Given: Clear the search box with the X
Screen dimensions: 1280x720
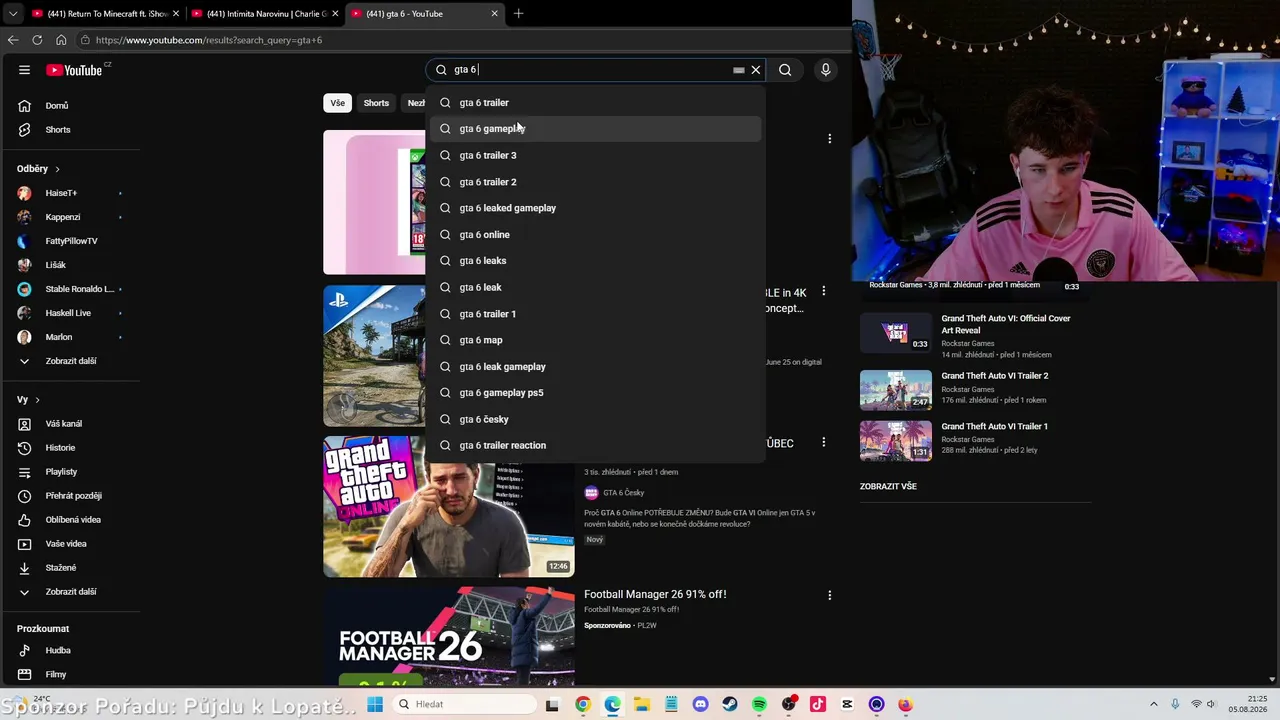Looking at the screenshot, I should tap(756, 70).
